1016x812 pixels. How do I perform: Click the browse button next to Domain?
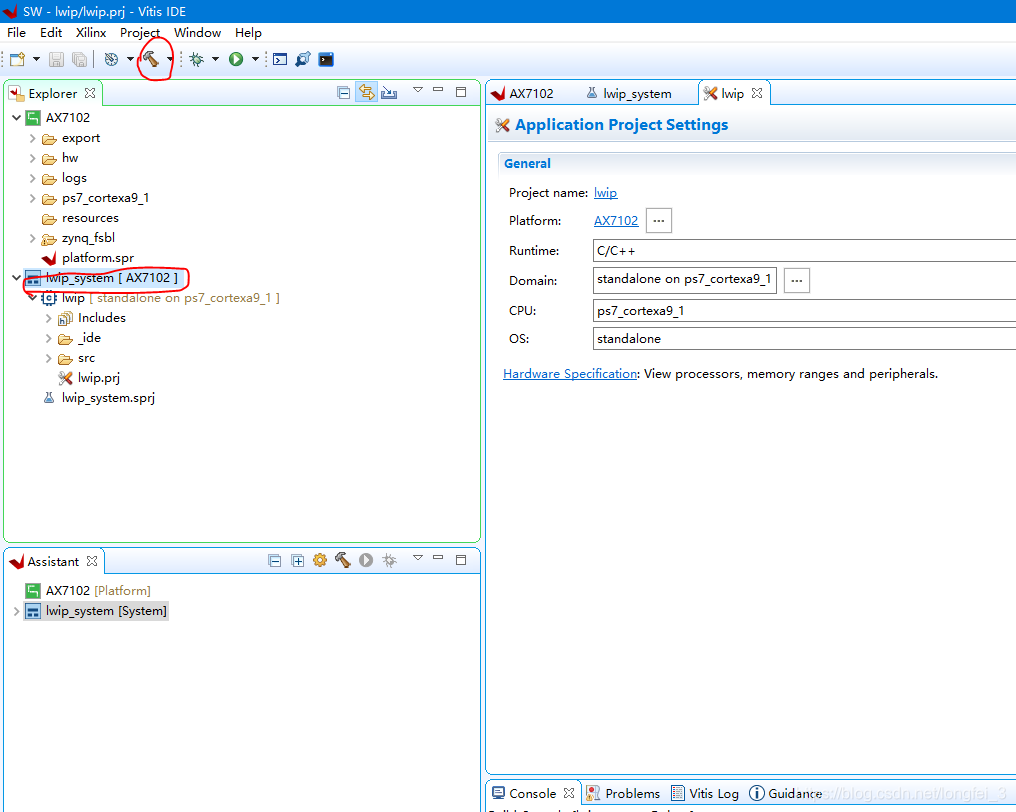point(797,281)
